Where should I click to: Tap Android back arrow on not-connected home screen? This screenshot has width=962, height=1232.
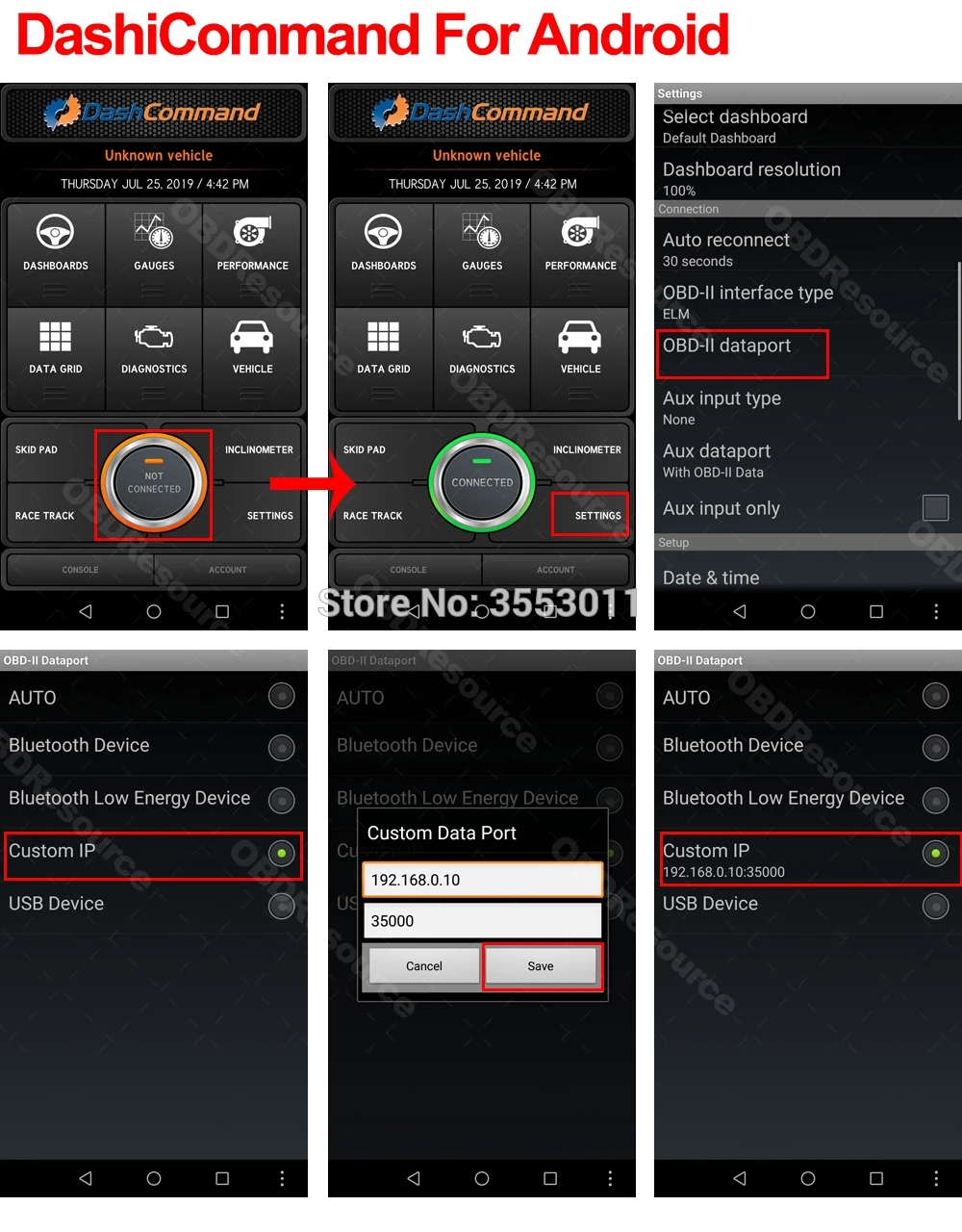tap(86, 611)
